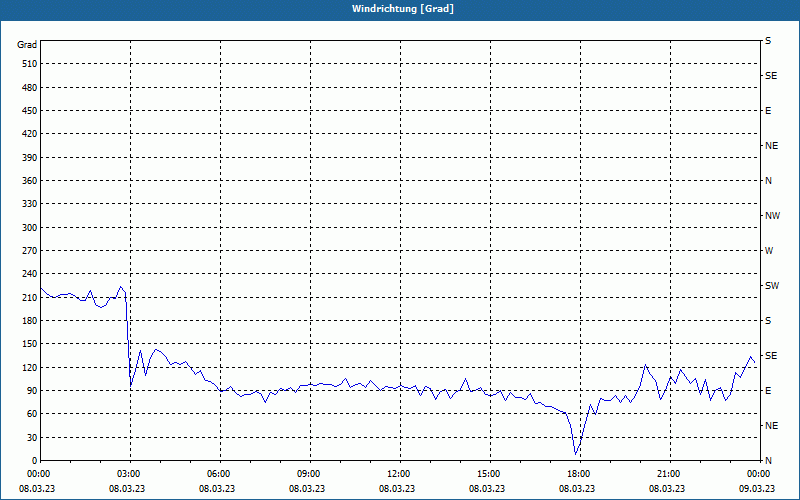Screen dimensions: 800x500
Task: Click the 360 degree axis label
Action: click(x=30, y=181)
